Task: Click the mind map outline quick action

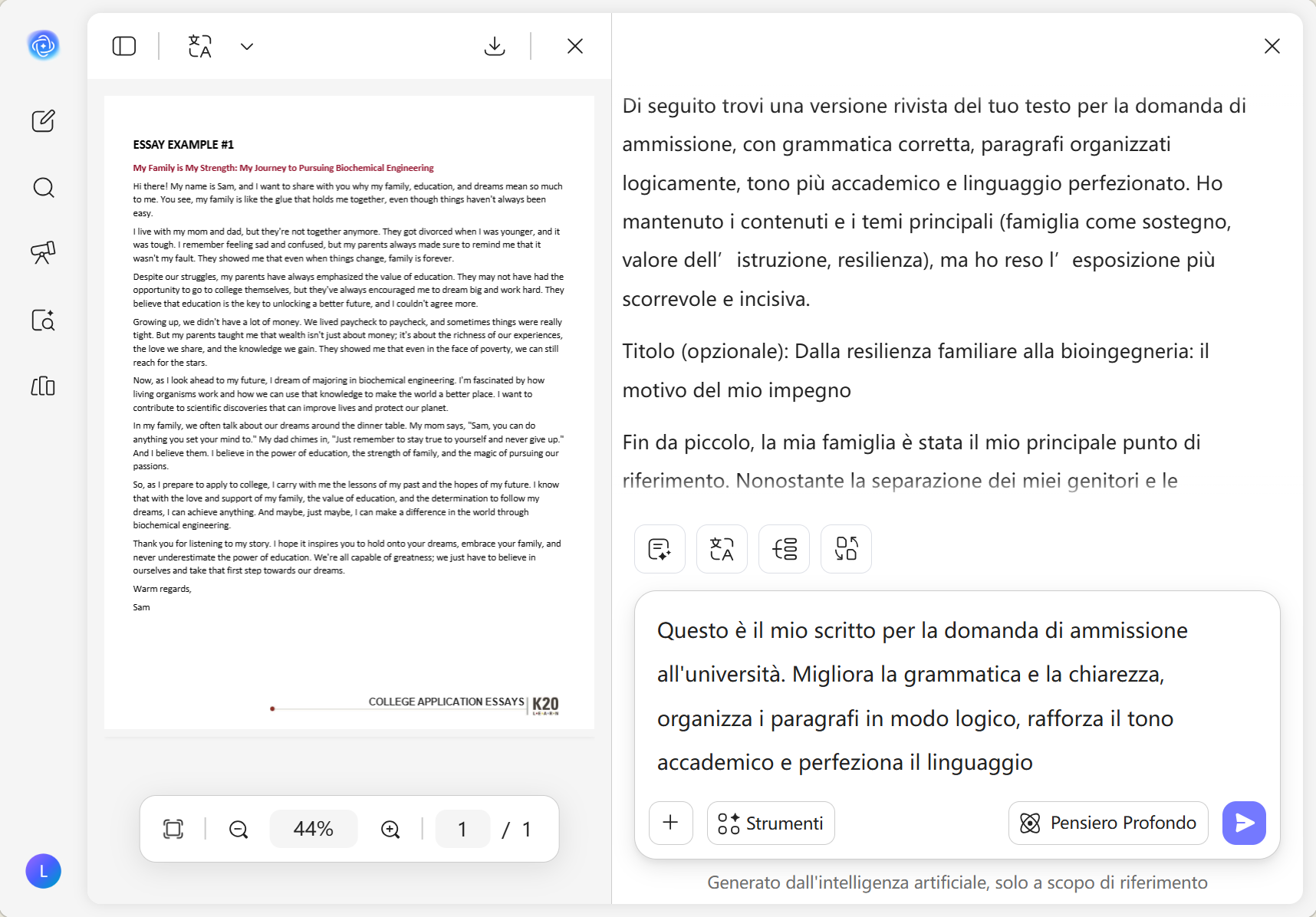Action: coord(784,549)
